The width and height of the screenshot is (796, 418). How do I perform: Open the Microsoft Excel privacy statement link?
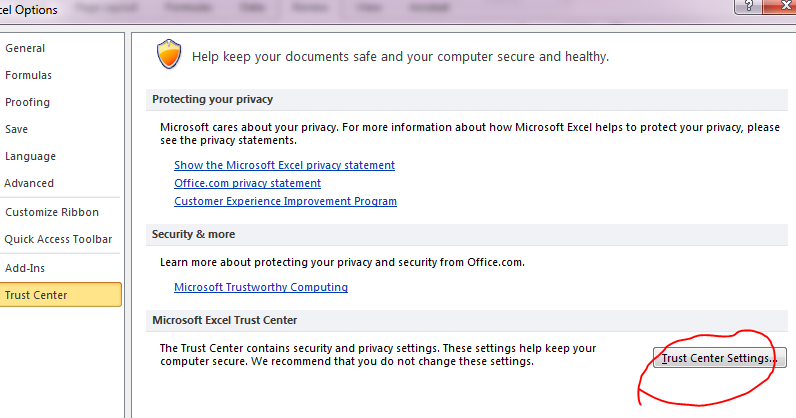(x=284, y=165)
